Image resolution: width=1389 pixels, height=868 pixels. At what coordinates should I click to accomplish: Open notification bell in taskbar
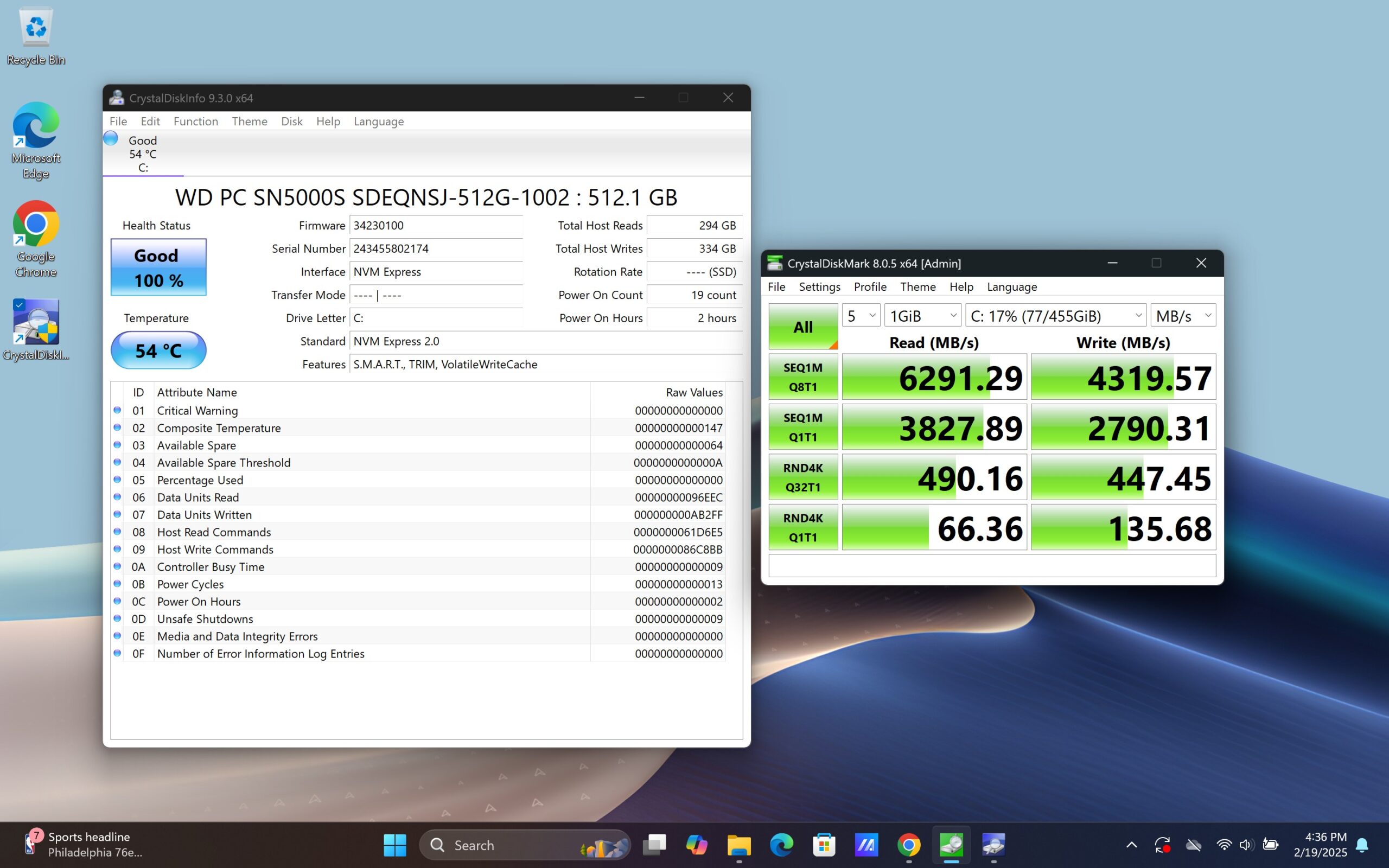[x=1362, y=845]
